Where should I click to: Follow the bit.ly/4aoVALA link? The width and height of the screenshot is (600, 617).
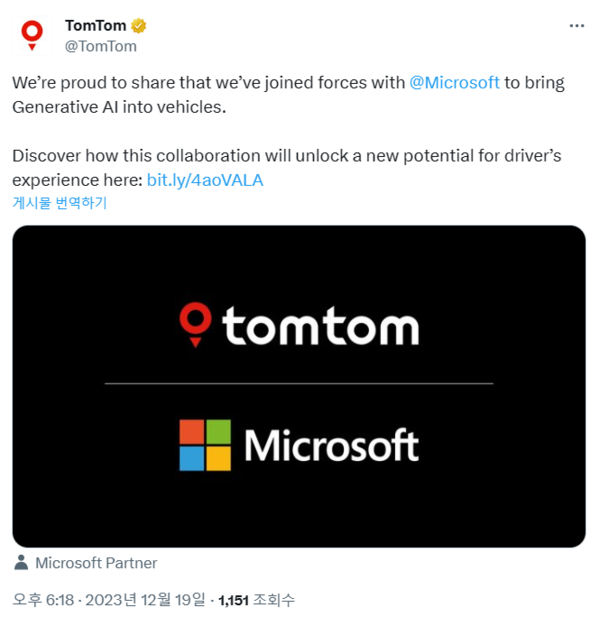coord(205,180)
